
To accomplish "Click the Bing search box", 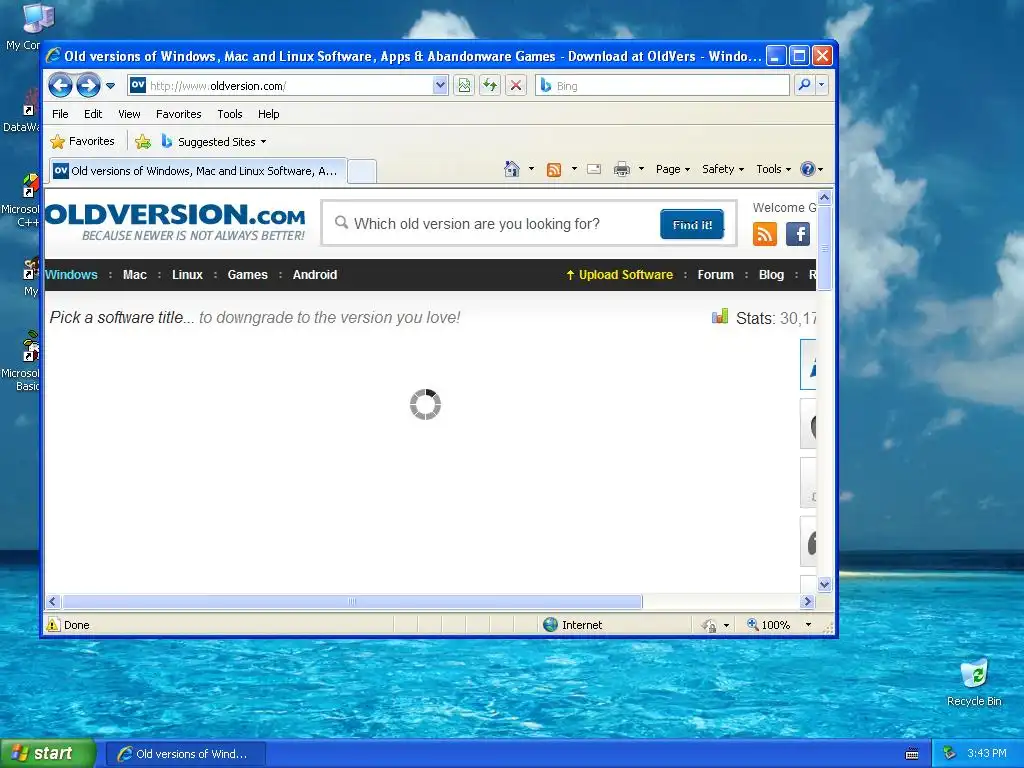I will coord(663,86).
